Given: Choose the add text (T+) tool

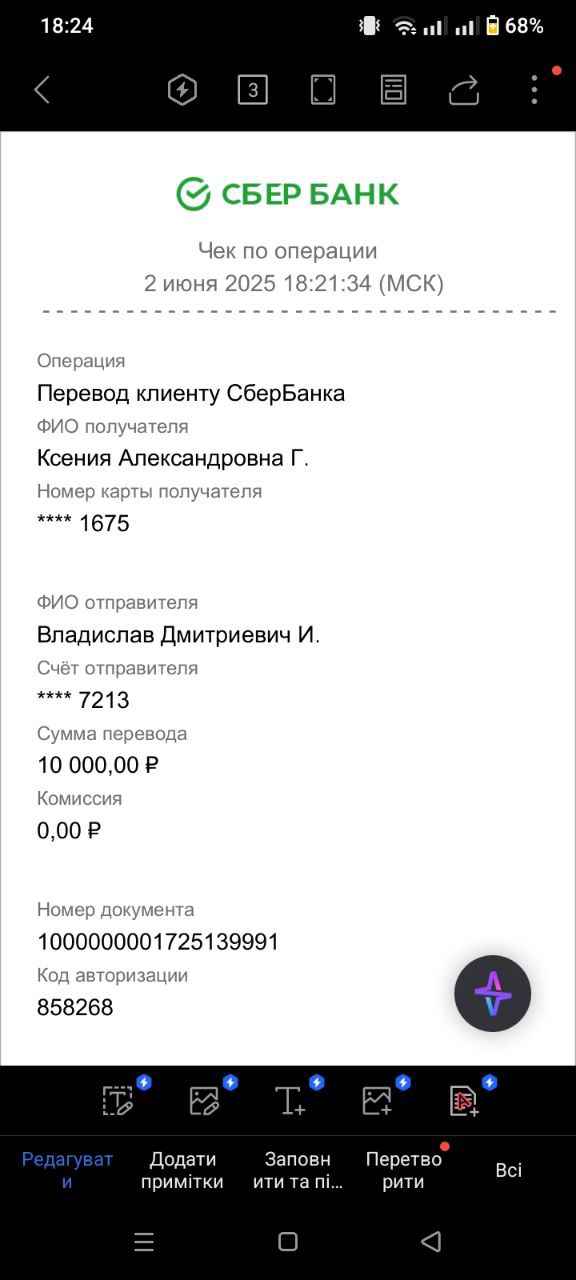Looking at the screenshot, I should click(x=290, y=1100).
